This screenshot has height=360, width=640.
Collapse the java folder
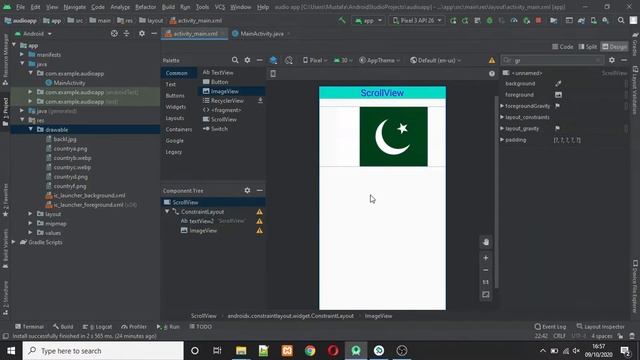point(22,64)
